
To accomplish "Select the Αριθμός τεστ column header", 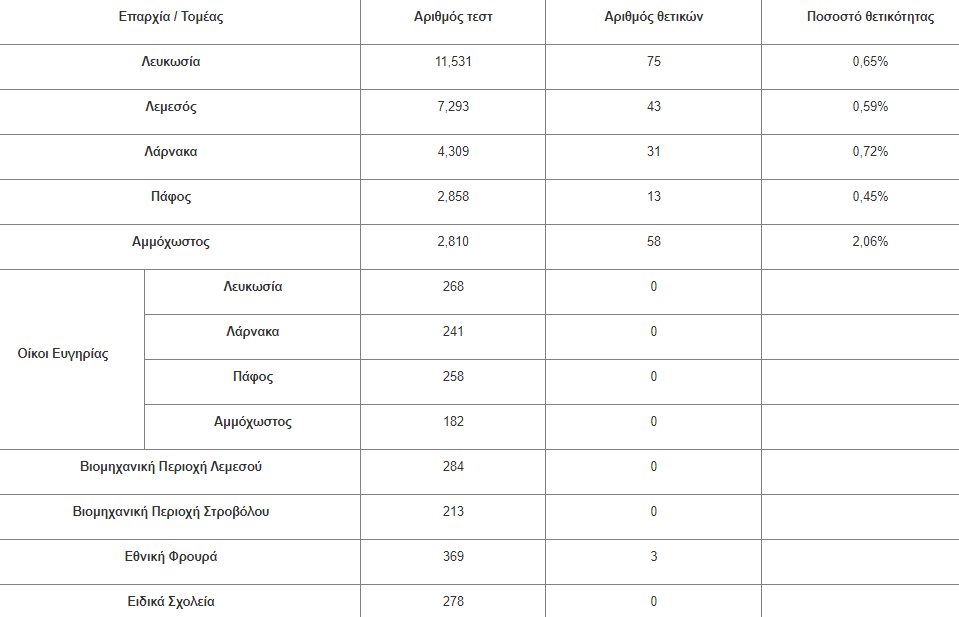I will pyautogui.click(x=453, y=17).
